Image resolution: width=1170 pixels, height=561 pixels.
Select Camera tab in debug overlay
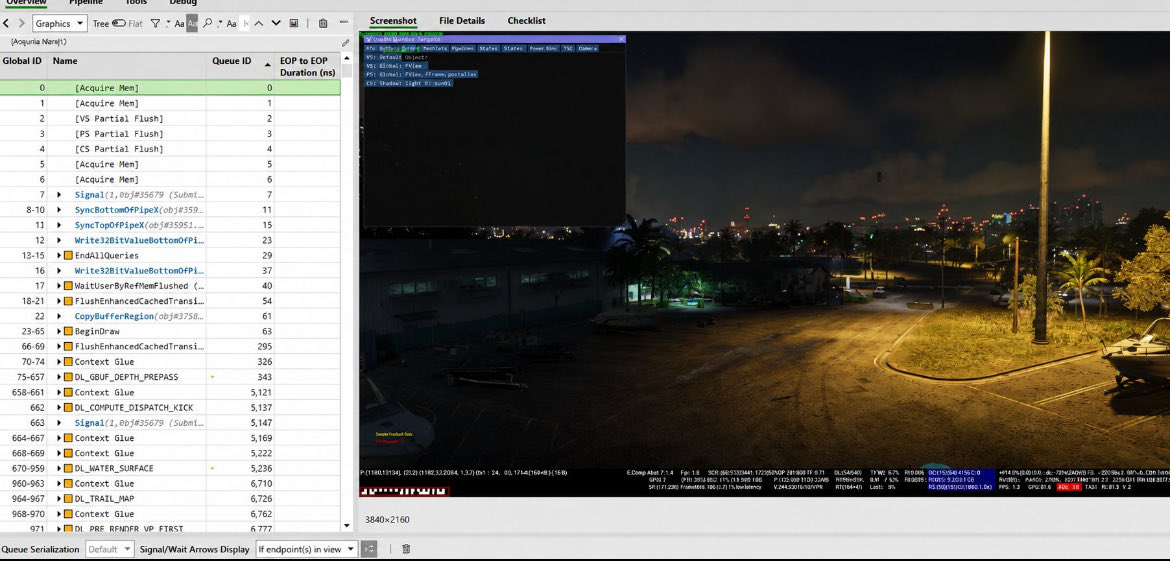(x=587, y=48)
